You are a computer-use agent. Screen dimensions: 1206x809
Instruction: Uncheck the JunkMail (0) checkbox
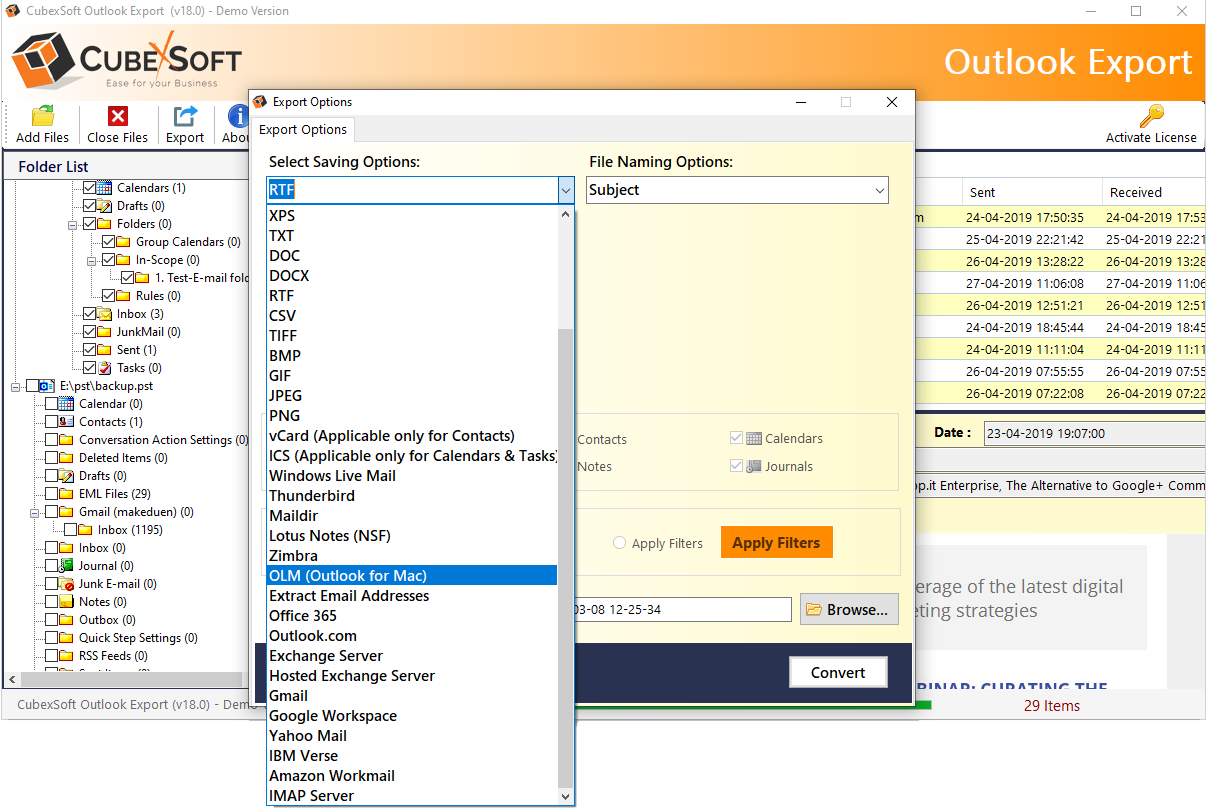(90, 332)
